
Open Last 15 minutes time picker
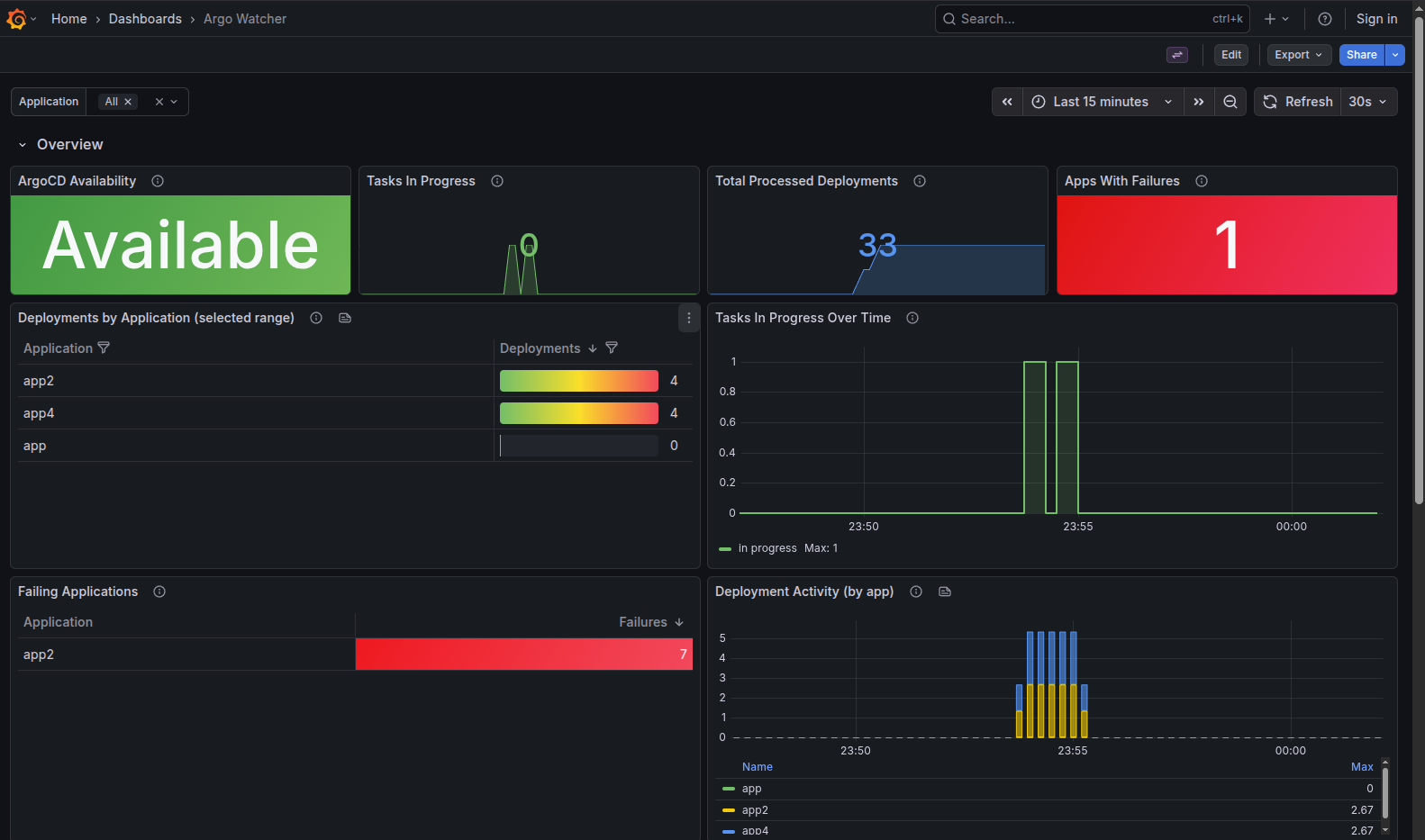(x=1103, y=102)
